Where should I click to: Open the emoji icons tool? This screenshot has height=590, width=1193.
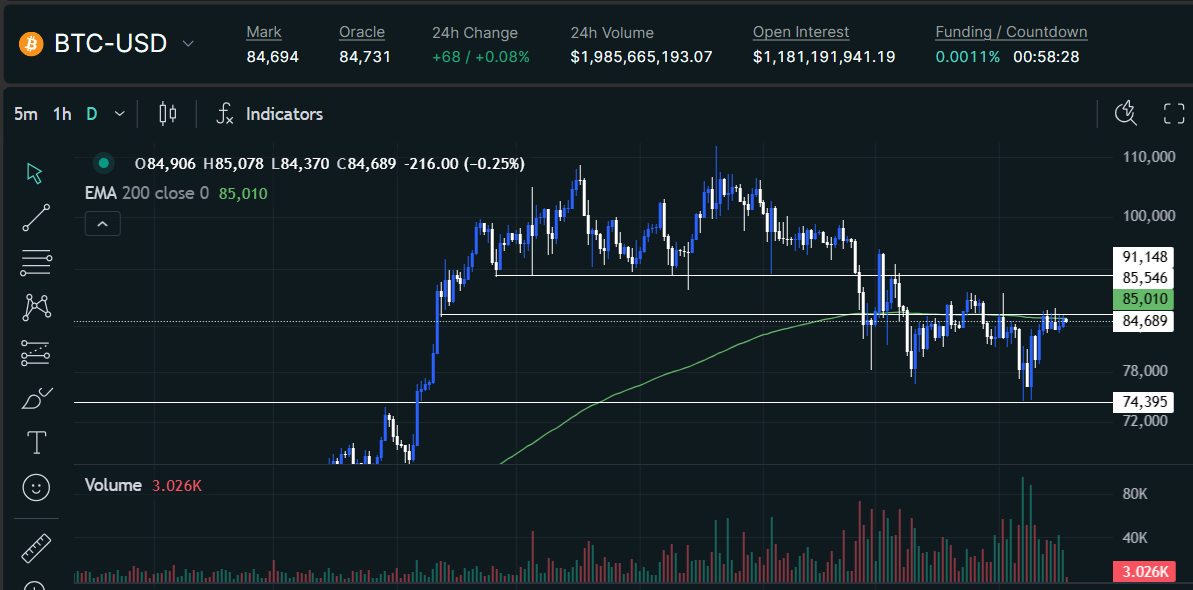[x=36, y=487]
